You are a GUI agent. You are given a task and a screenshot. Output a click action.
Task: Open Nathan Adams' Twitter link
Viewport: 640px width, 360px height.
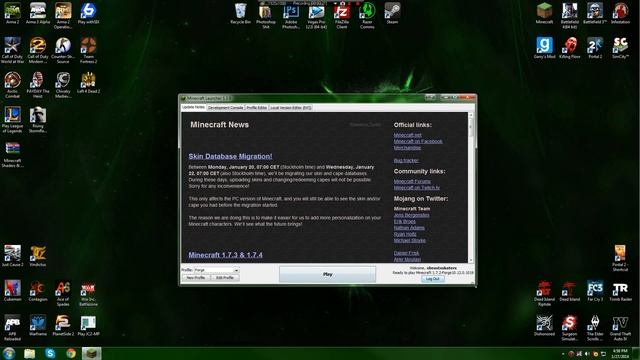click(409, 228)
